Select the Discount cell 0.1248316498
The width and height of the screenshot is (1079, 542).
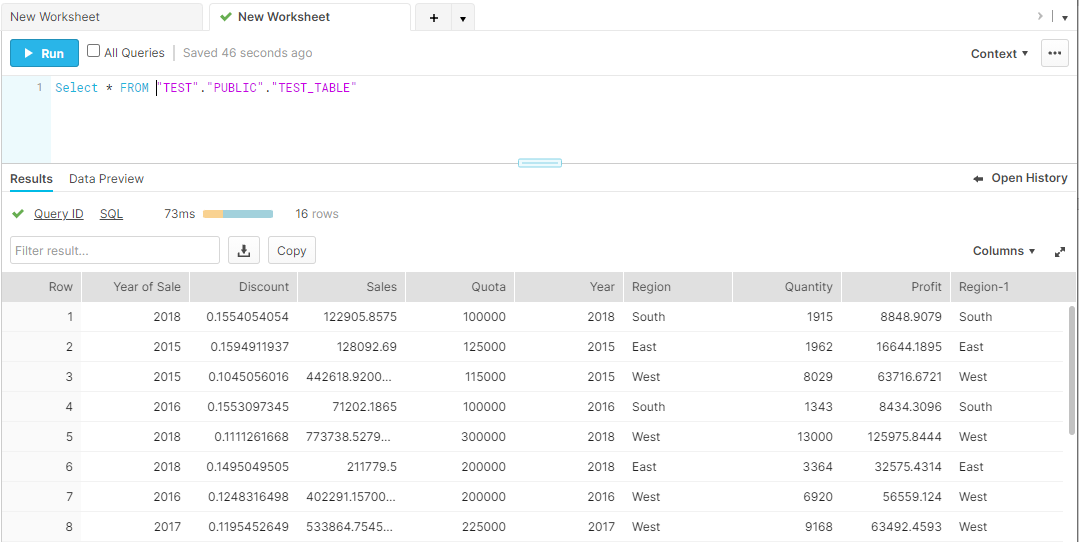click(x=244, y=497)
